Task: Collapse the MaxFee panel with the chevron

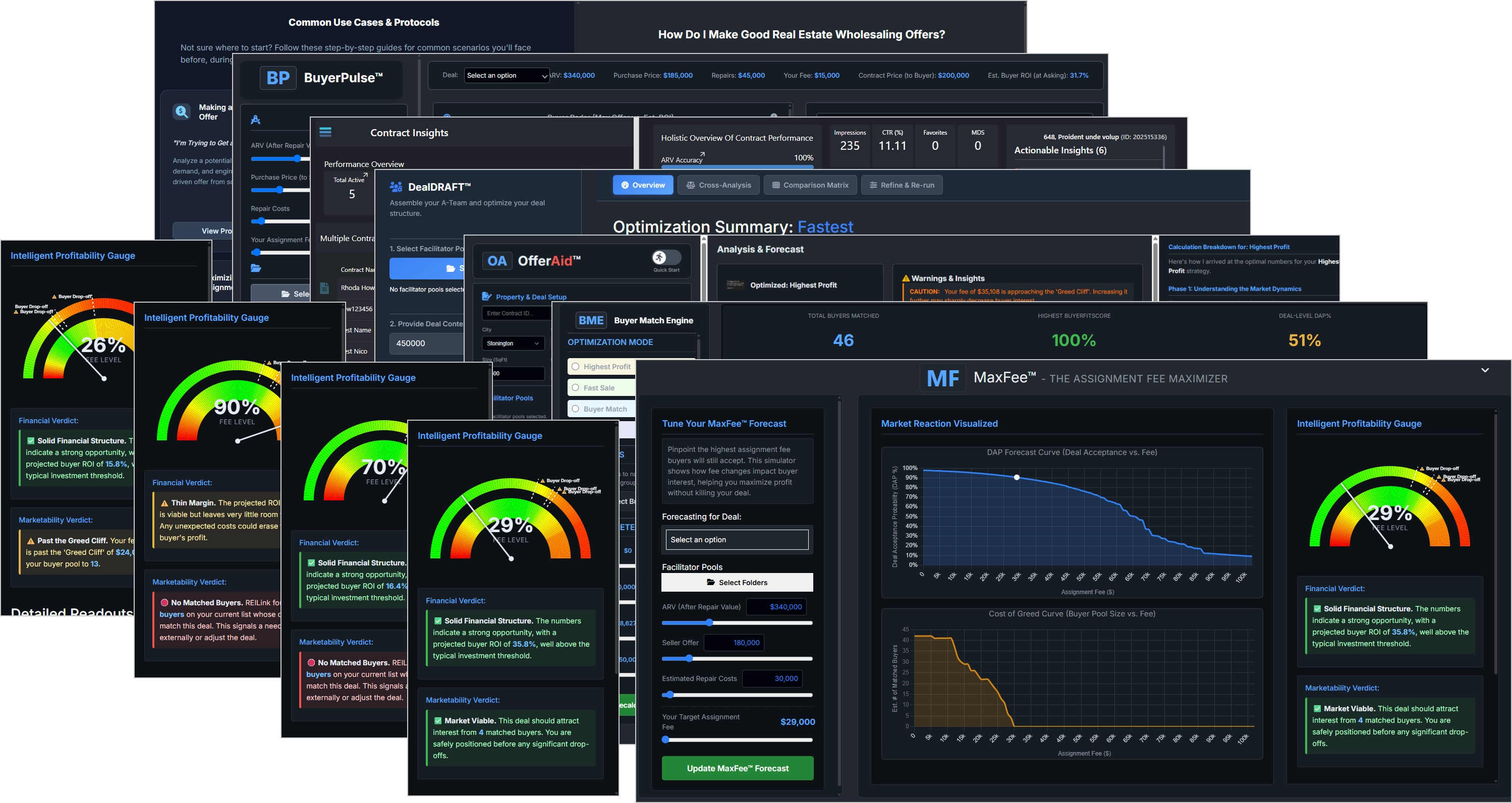Action: click(x=1485, y=370)
